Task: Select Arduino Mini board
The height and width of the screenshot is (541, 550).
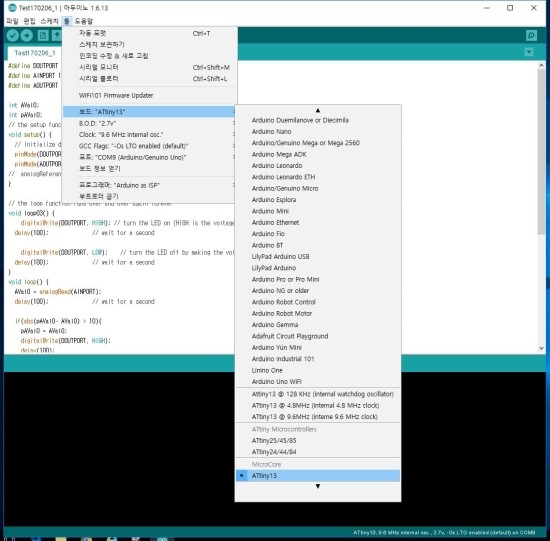Action: pos(318,211)
